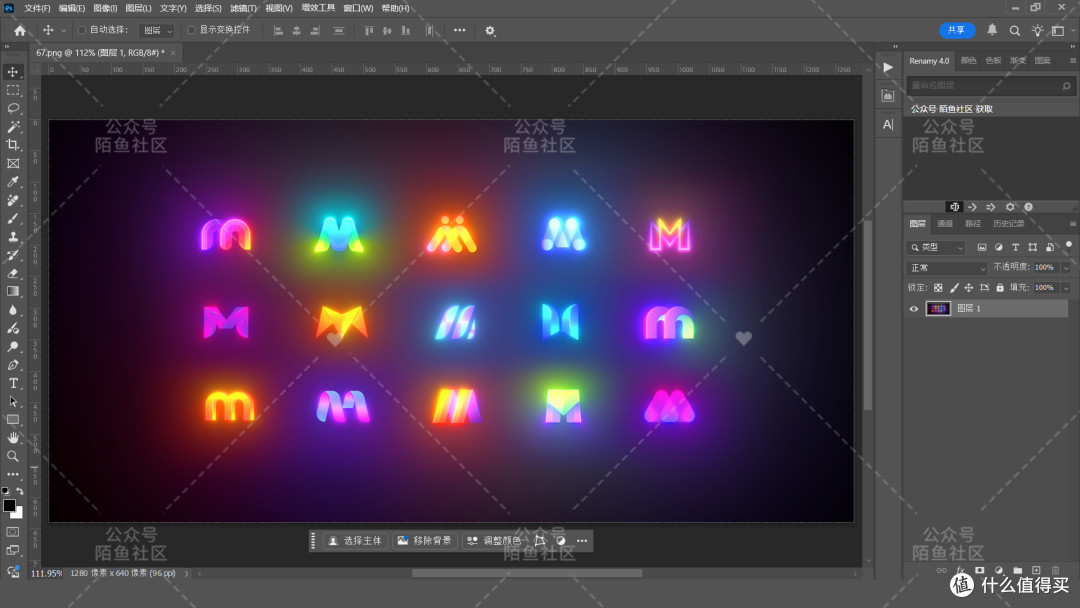Toggle lock all padlock icon
The image size is (1080, 608).
1000,288
